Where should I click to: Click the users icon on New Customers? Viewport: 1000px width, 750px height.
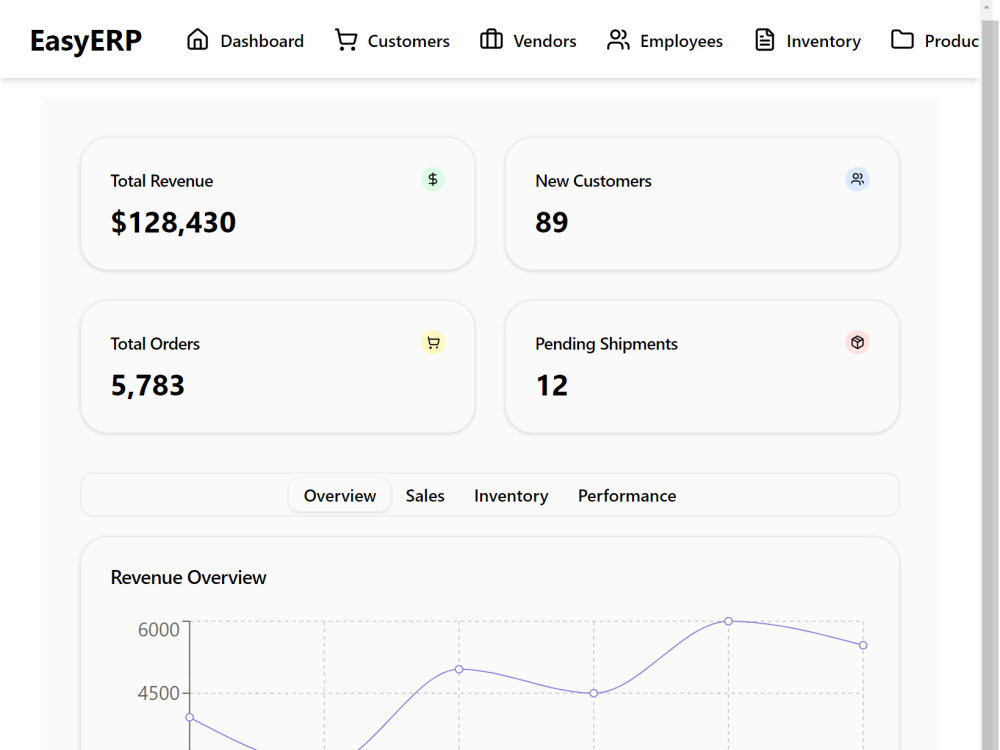(858, 179)
